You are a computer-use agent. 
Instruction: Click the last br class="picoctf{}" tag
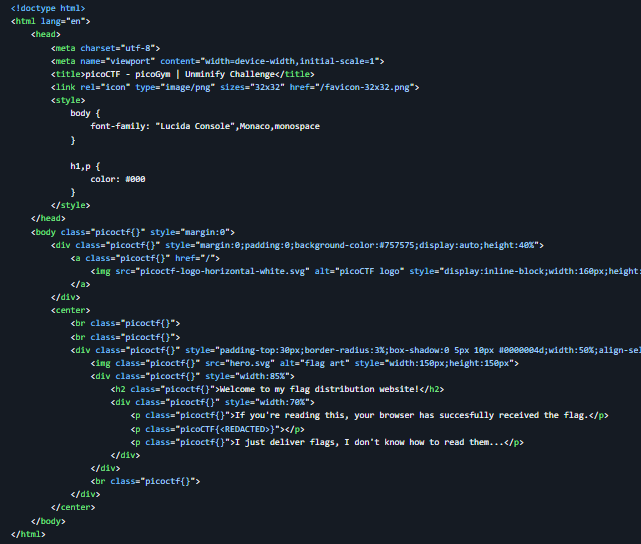pos(145,481)
